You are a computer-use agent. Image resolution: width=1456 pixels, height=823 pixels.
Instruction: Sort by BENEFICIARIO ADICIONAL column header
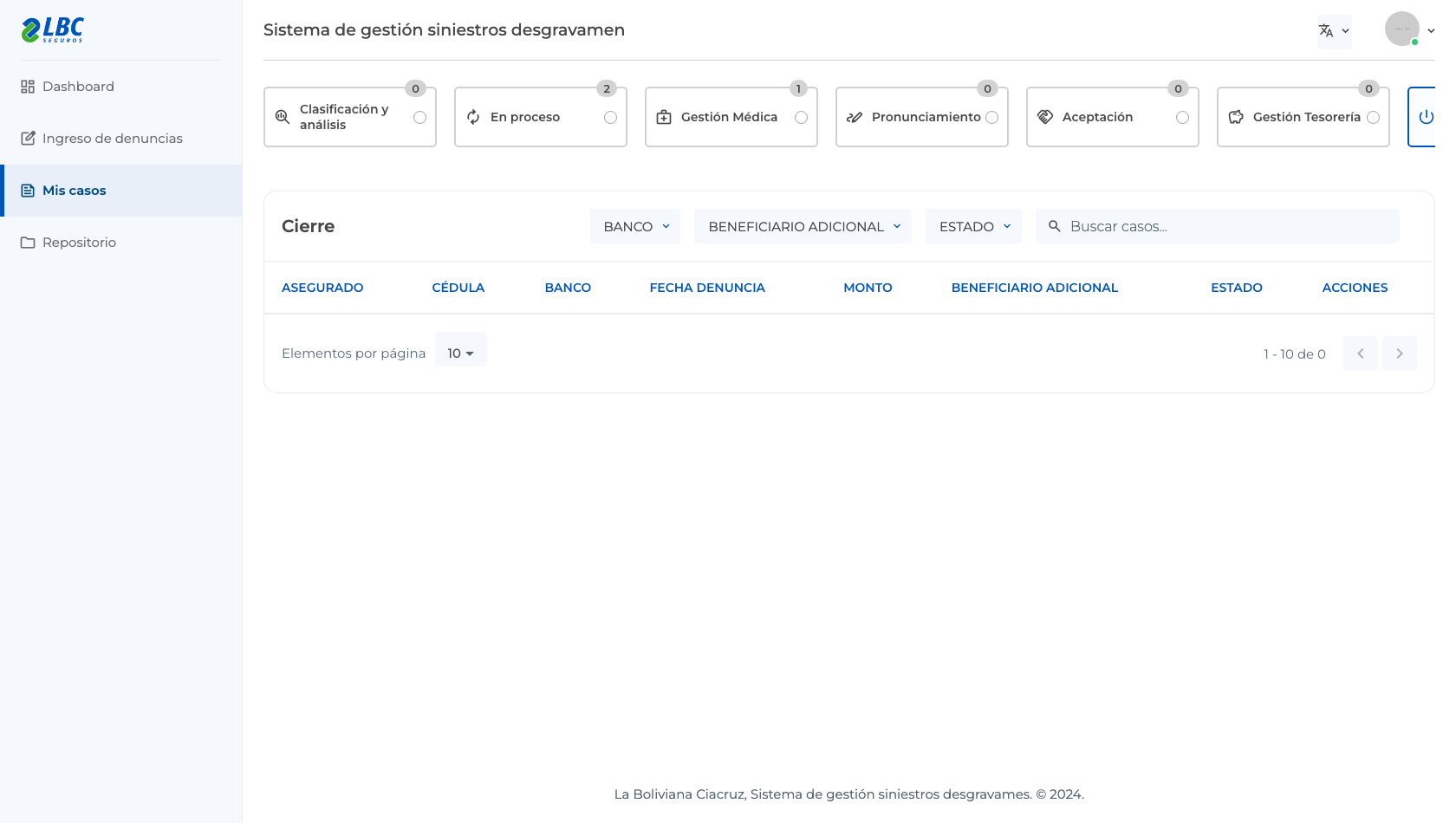tap(1035, 288)
